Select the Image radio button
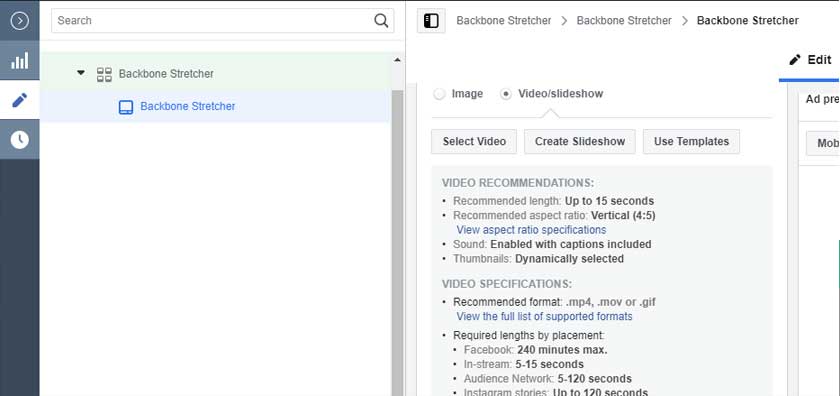 point(439,94)
